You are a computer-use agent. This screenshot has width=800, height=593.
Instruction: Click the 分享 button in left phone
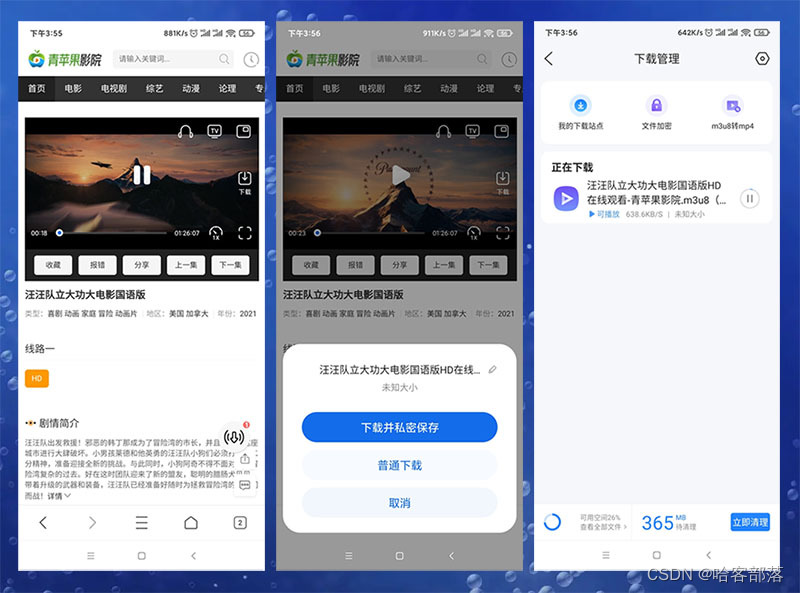[142, 265]
